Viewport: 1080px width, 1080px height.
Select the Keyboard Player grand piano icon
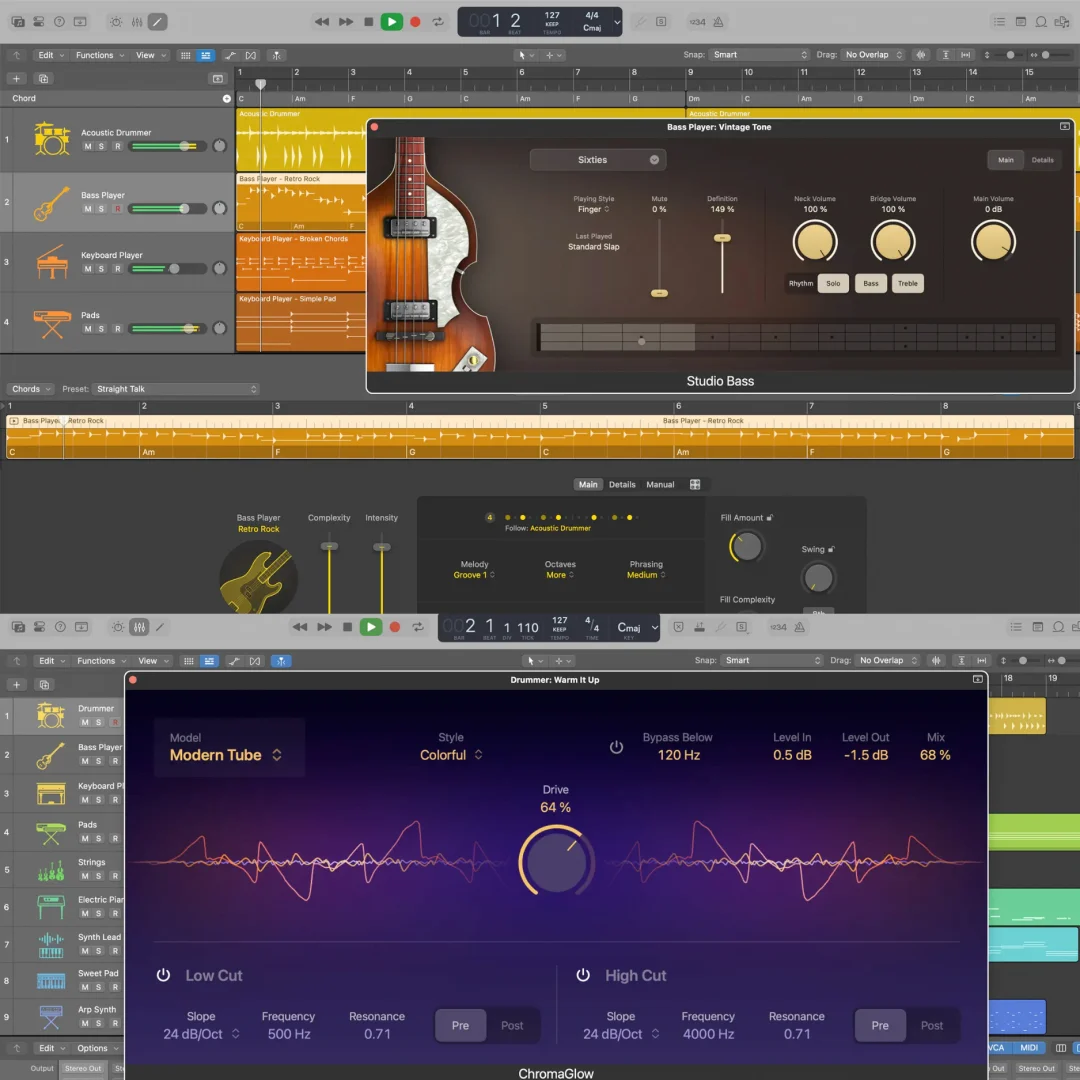tap(52, 263)
